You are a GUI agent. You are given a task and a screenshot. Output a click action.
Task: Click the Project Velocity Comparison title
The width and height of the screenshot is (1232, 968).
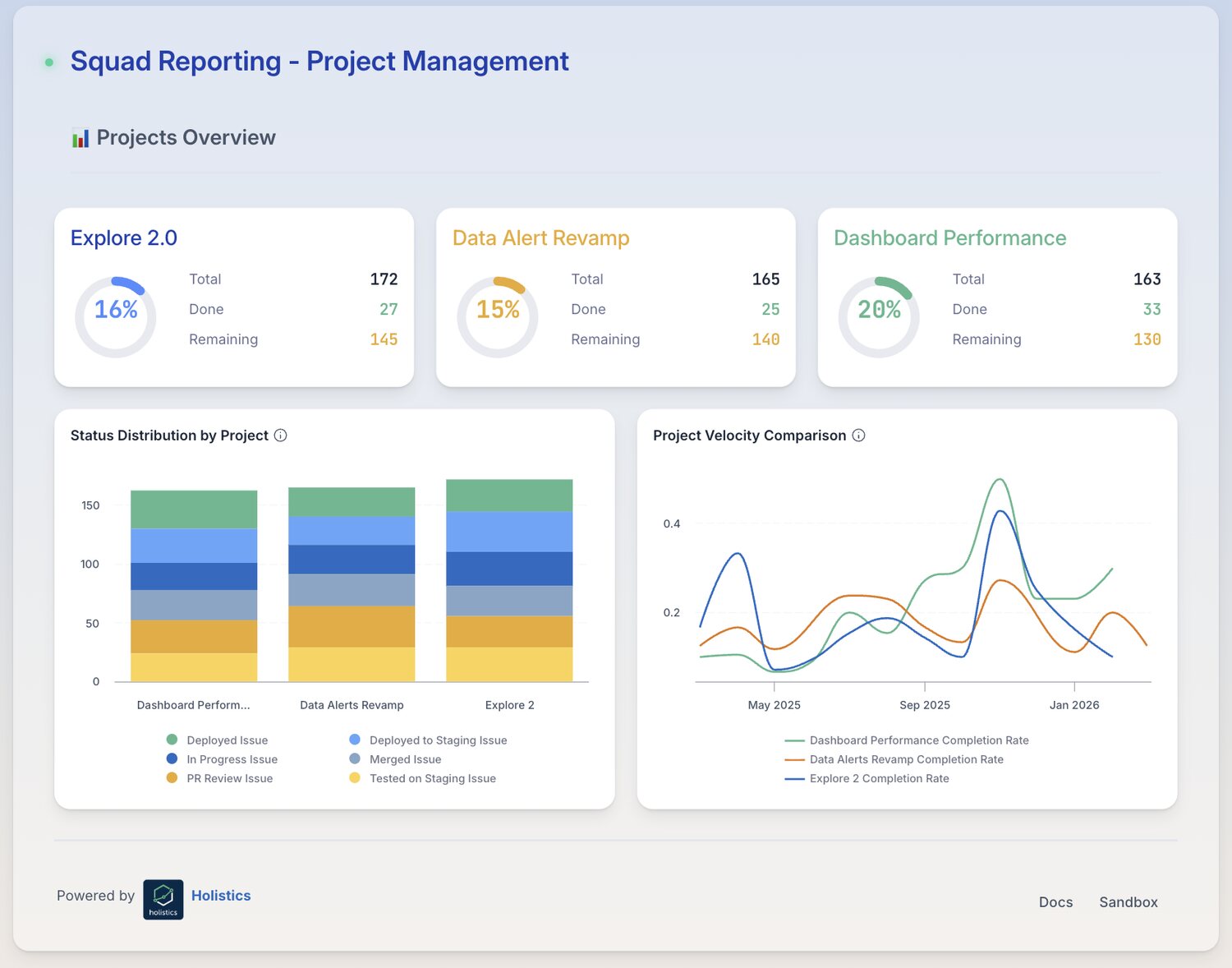[749, 436]
